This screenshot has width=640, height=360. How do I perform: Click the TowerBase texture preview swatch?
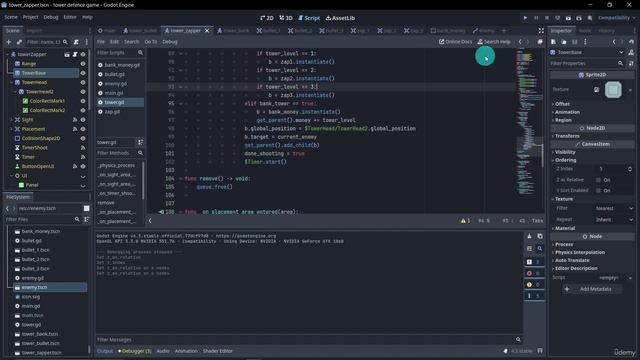[x=613, y=90]
